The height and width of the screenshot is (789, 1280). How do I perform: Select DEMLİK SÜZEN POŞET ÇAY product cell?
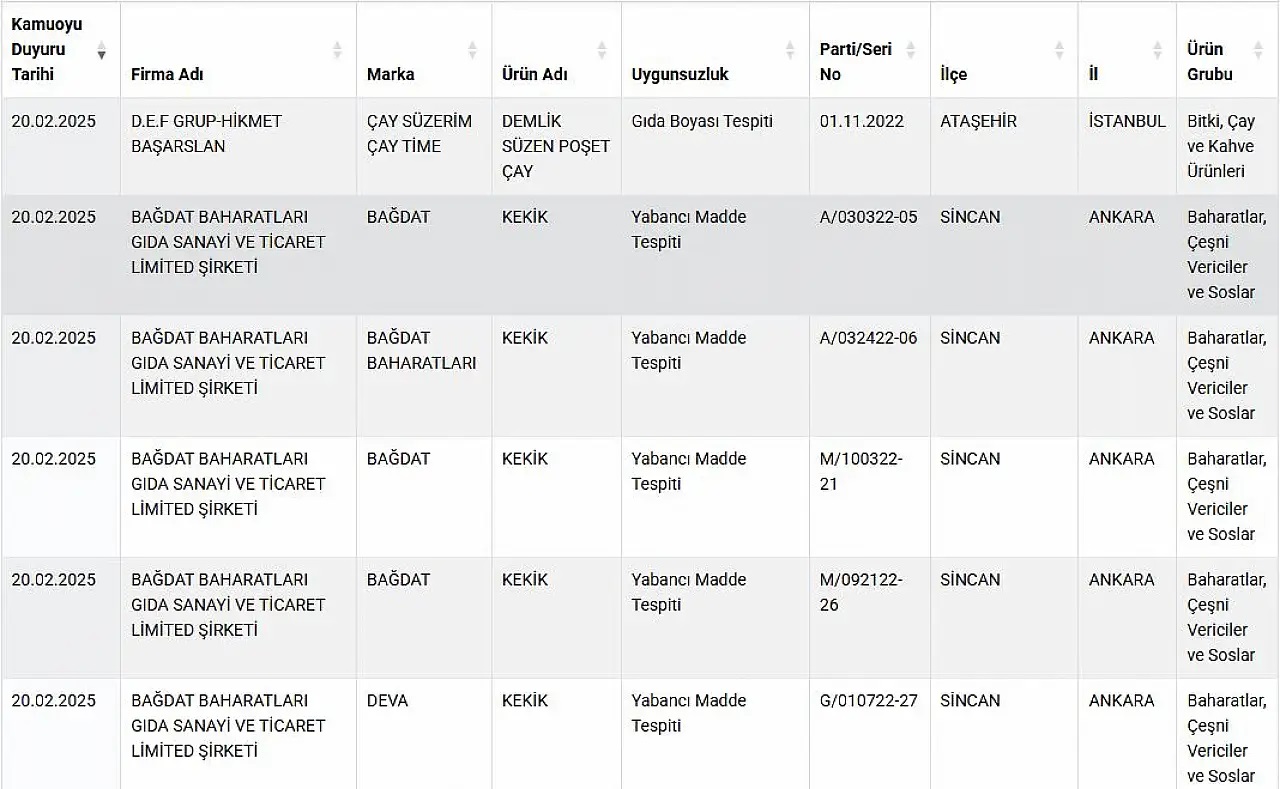[x=555, y=146]
